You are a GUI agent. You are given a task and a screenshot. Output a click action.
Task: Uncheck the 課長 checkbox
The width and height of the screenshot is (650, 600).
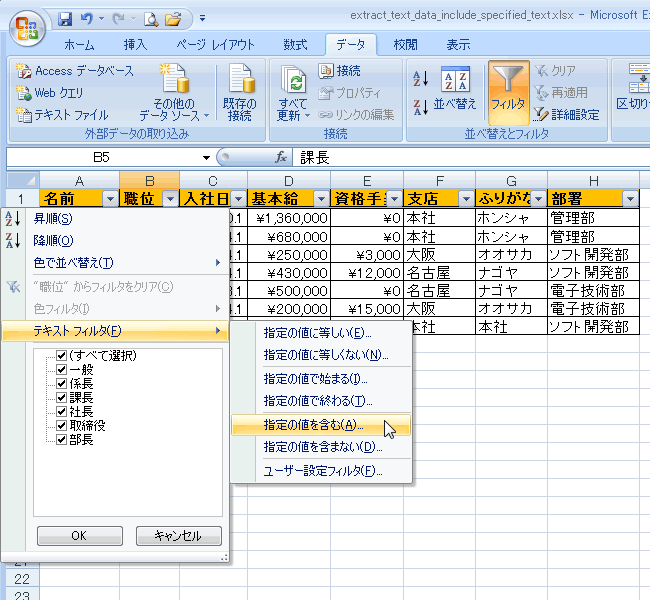tap(61, 398)
